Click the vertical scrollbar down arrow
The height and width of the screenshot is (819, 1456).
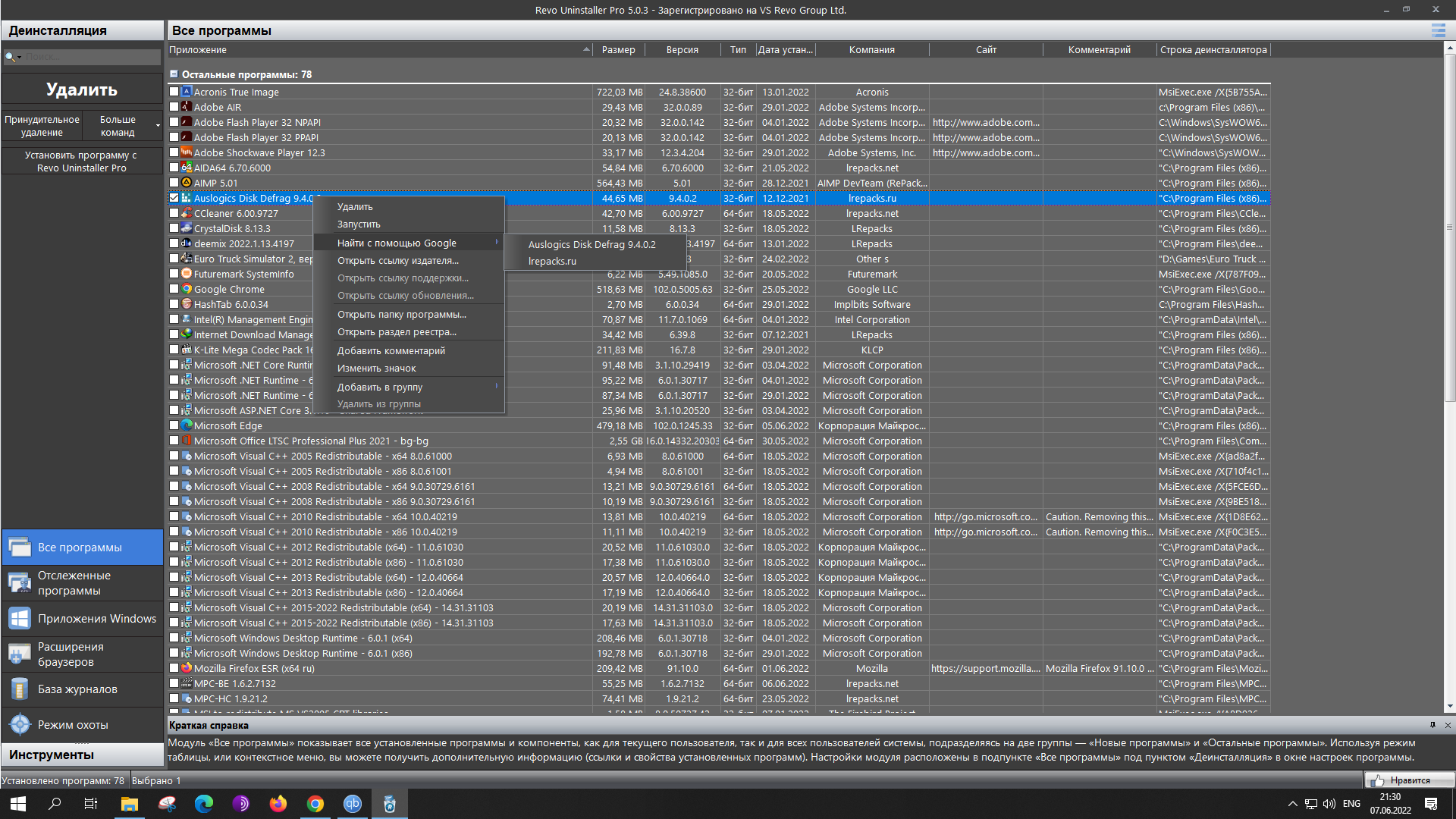pos(1449,707)
